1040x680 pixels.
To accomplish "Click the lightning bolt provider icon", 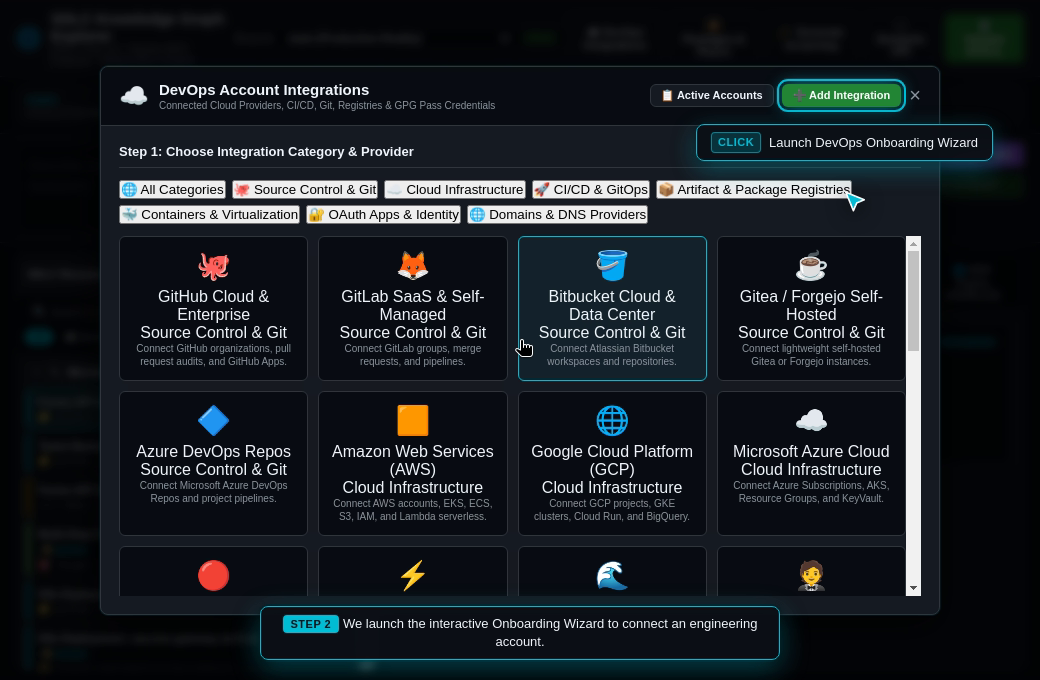I will pos(413,576).
